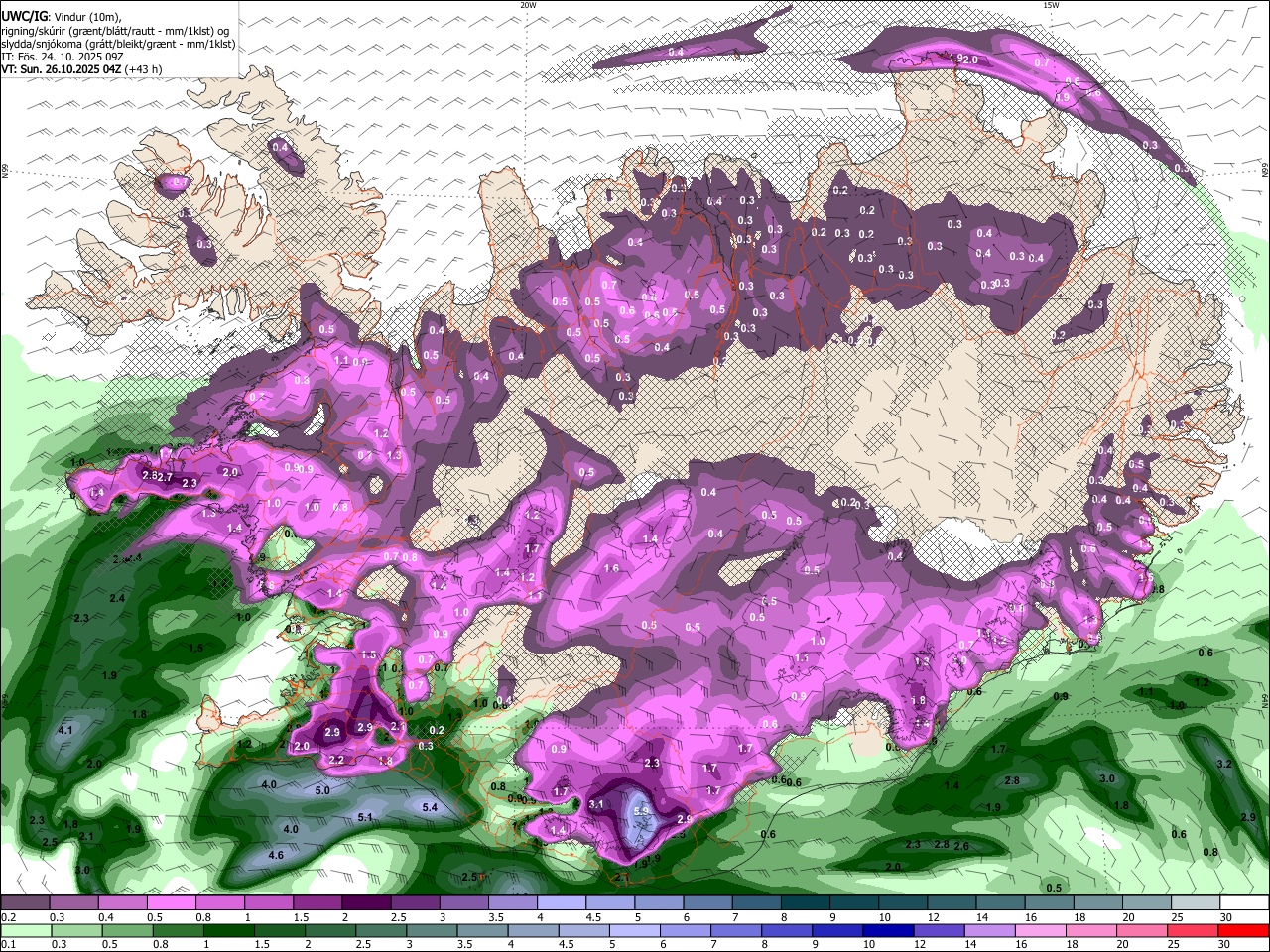1270x952 pixels.
Task: Click the deep blue 10 swatch in the bottom legend row
Action: coord(889,930)
